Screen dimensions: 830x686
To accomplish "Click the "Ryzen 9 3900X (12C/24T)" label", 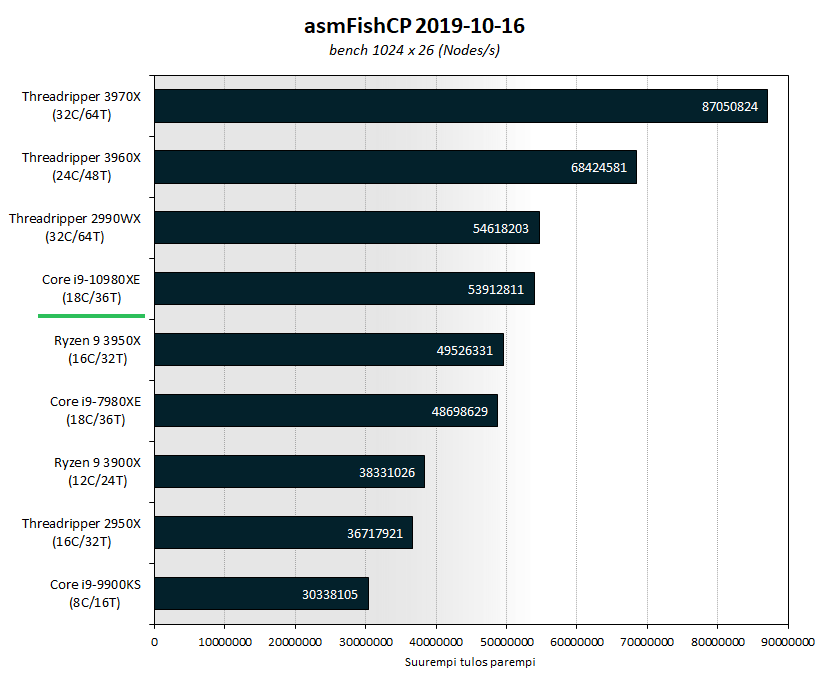I will click(97, 471).
